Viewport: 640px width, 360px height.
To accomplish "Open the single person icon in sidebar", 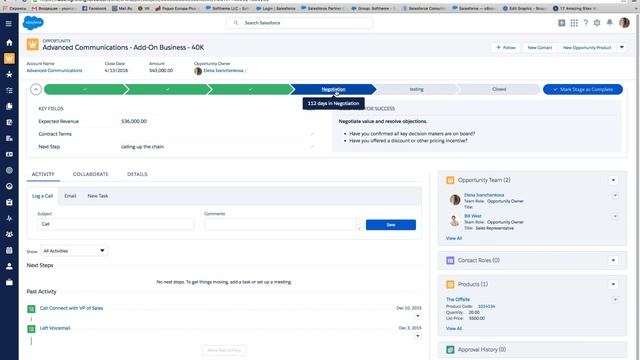I will click(9, 266).
